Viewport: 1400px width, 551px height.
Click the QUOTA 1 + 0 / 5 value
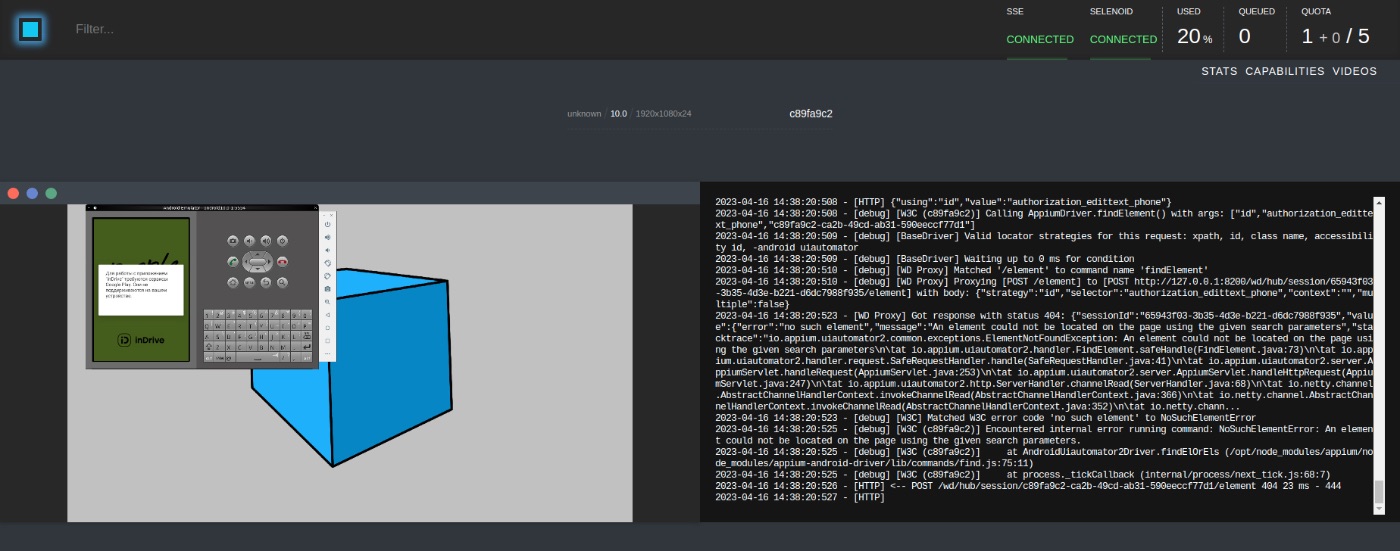[x=1335, y=37]
